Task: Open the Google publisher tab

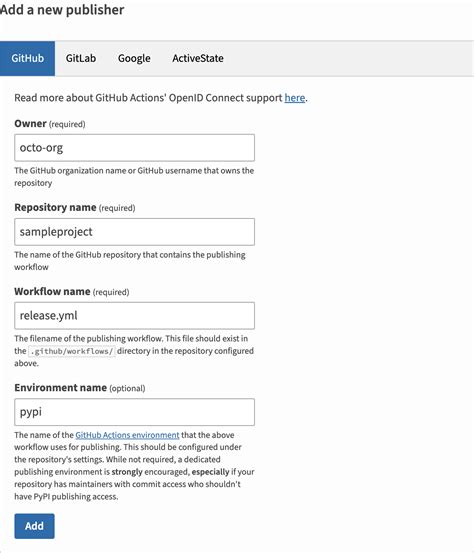Action: [134, 58]
